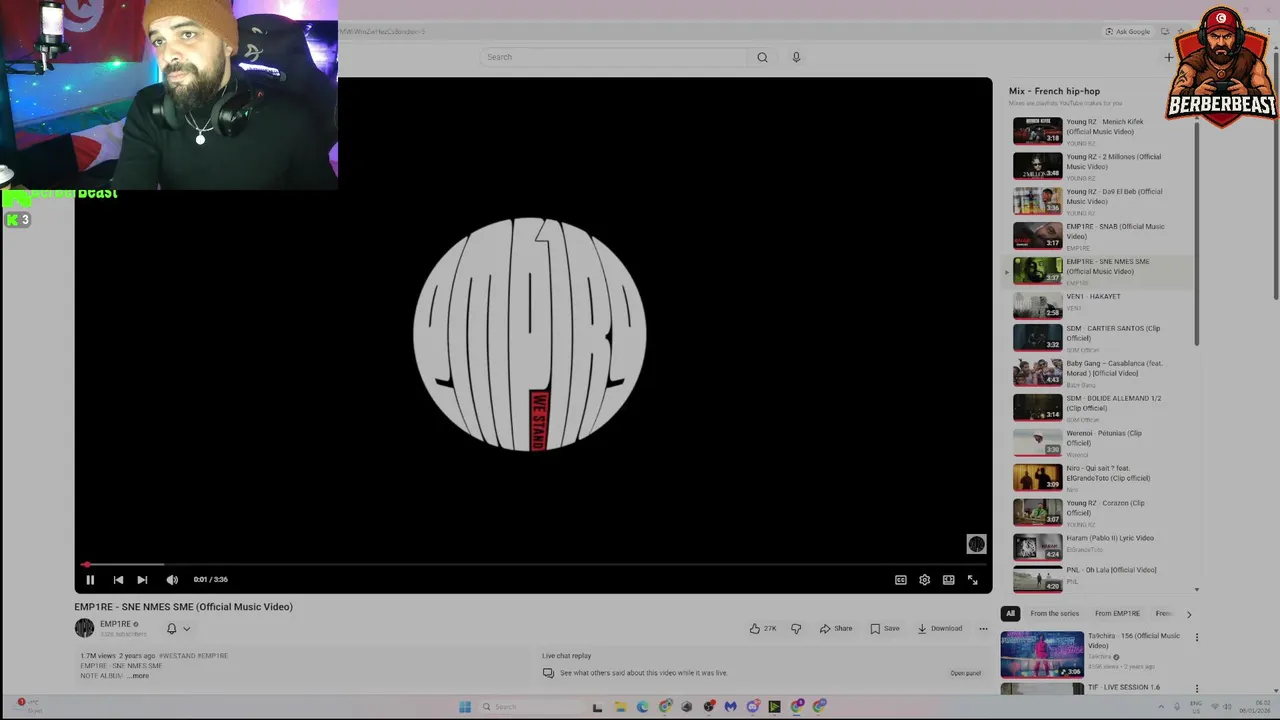1280x720 pixels.
Task: Click the #WESTAND hashtag
Action: coord(176,656)
